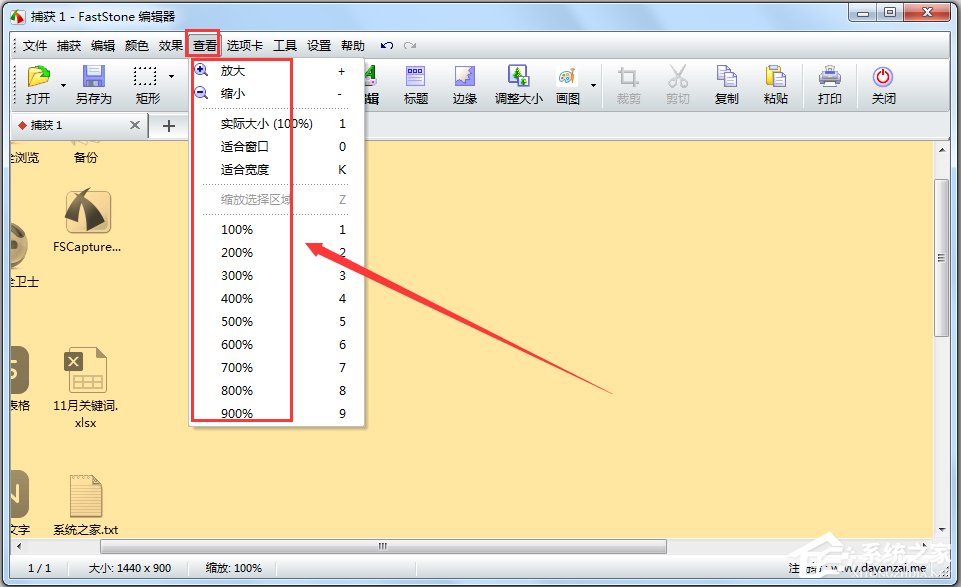Open the 文件 menu
Image resolution: width=961 pixels, height=587 pixels.
[35, 45]
